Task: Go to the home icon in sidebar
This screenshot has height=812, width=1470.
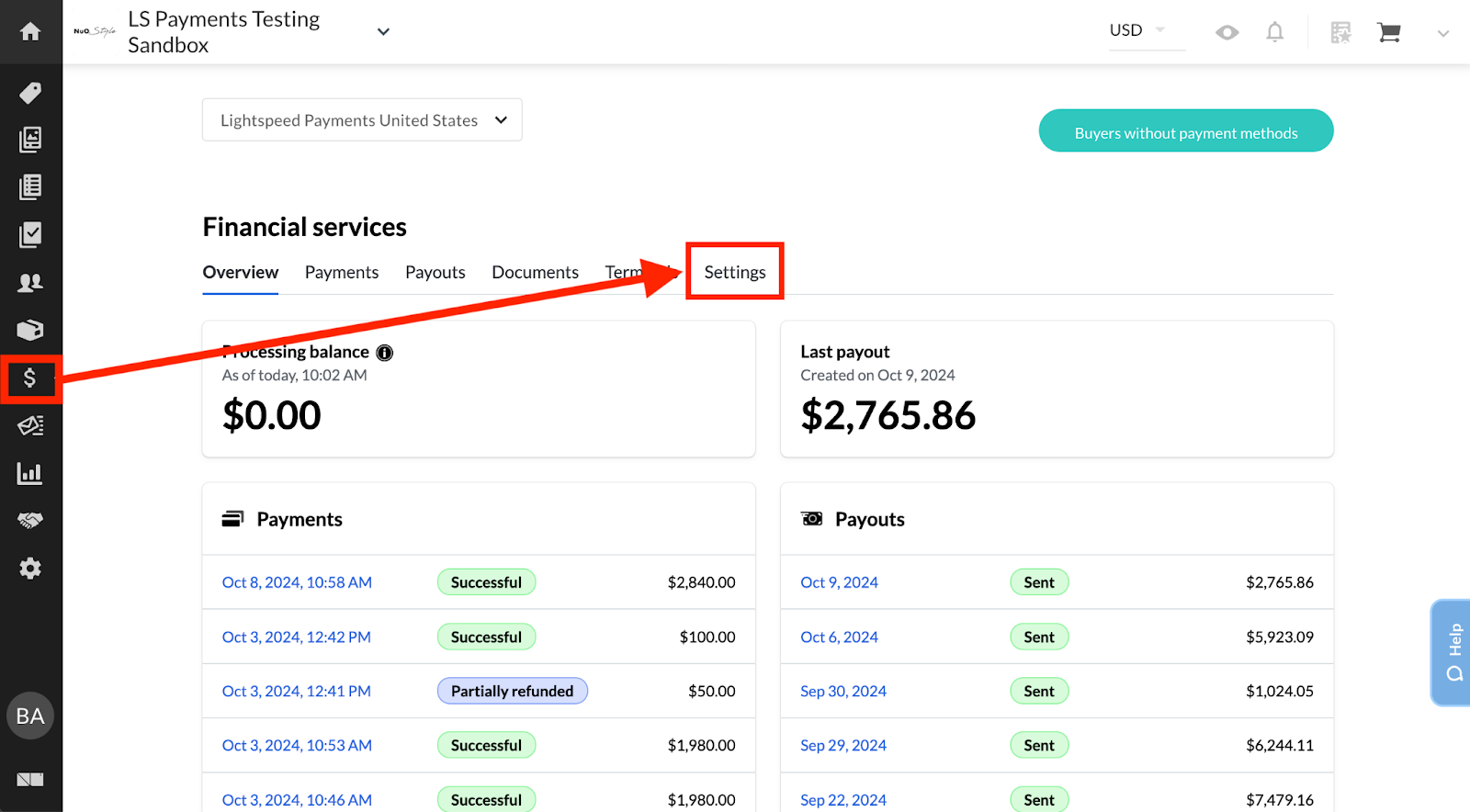Action: (30, 32)
